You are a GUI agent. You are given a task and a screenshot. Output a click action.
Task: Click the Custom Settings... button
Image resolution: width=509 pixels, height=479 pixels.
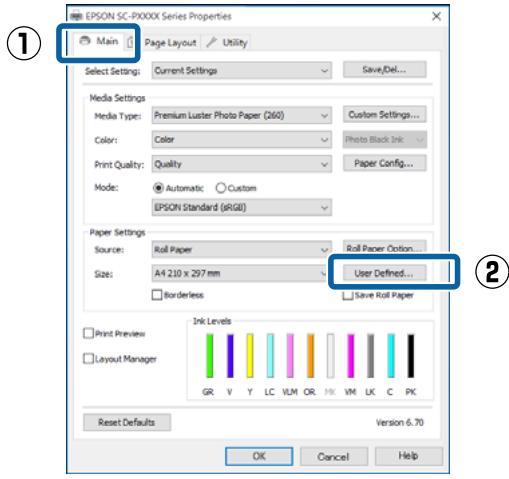coord(384,114)
